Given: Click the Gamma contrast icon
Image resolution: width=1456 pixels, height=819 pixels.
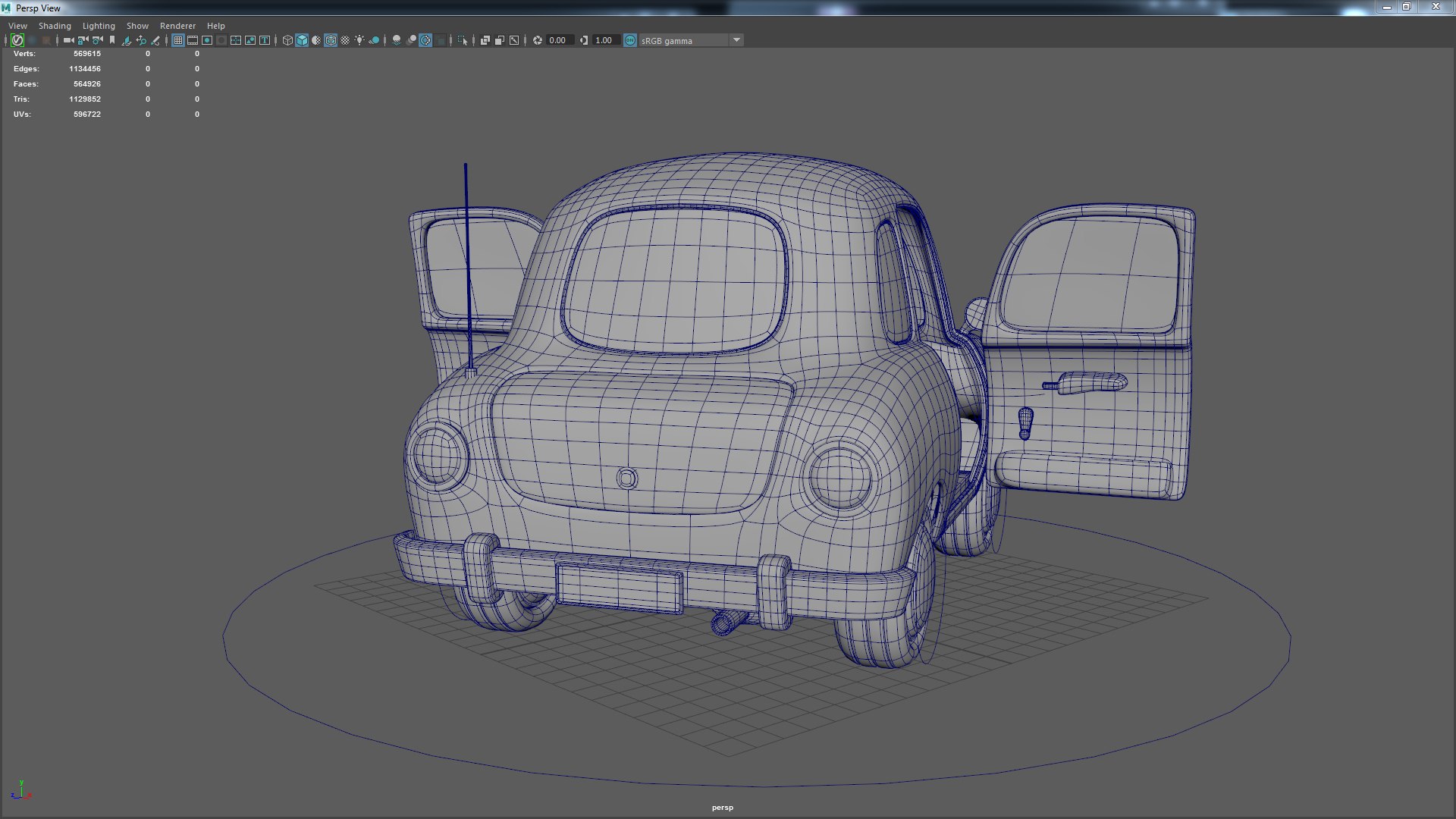Looking at the screenshot, I should 584,40.
